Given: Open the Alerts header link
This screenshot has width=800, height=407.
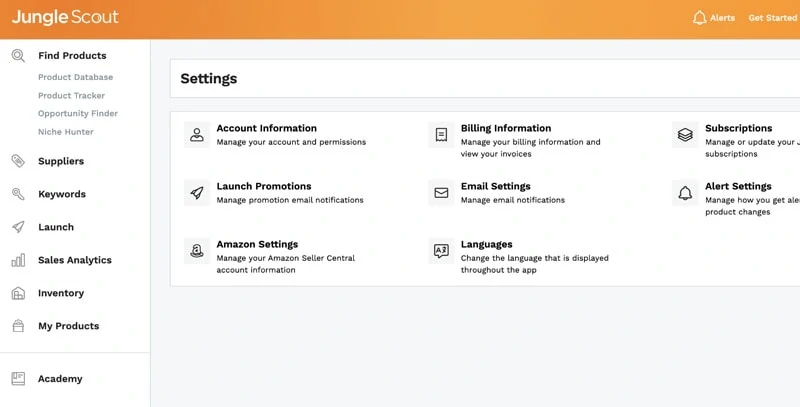Looking at the screenshot, I should coord(722,18).
